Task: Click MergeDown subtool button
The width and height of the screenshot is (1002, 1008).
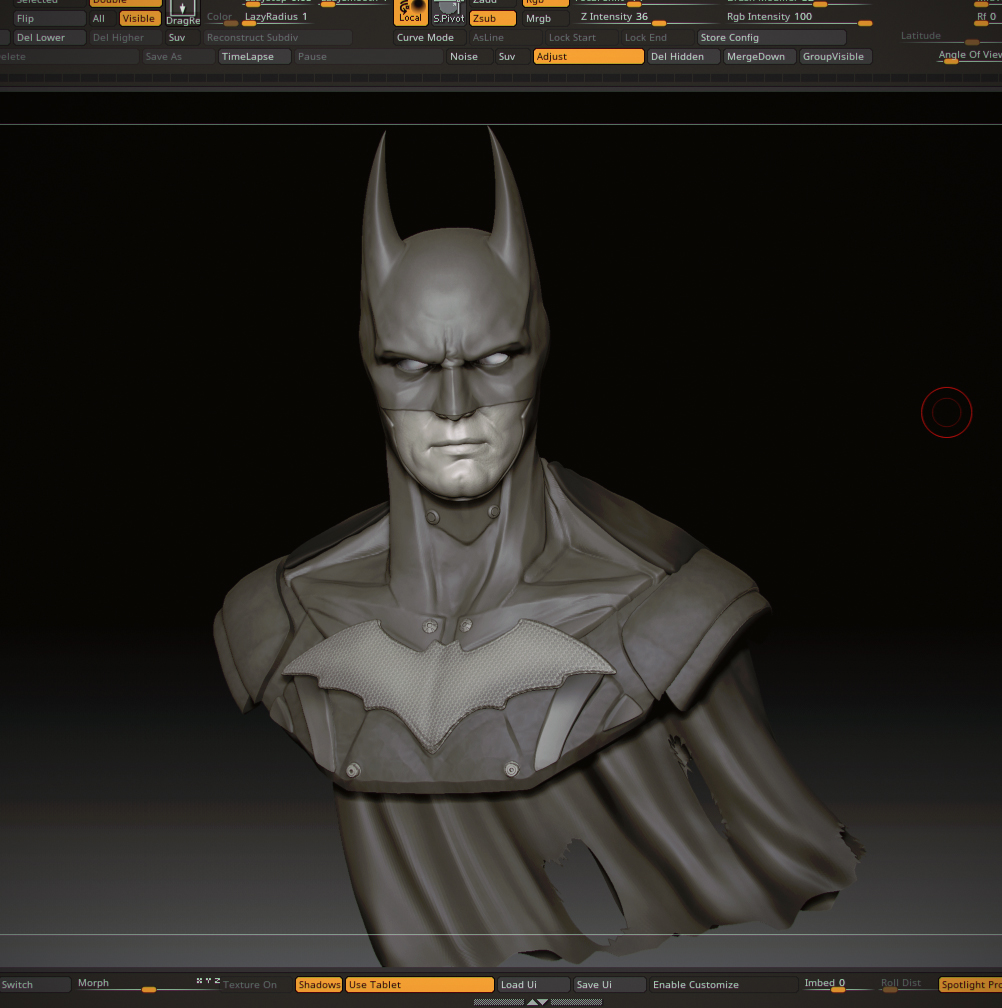Action: [x=759, y=57]
